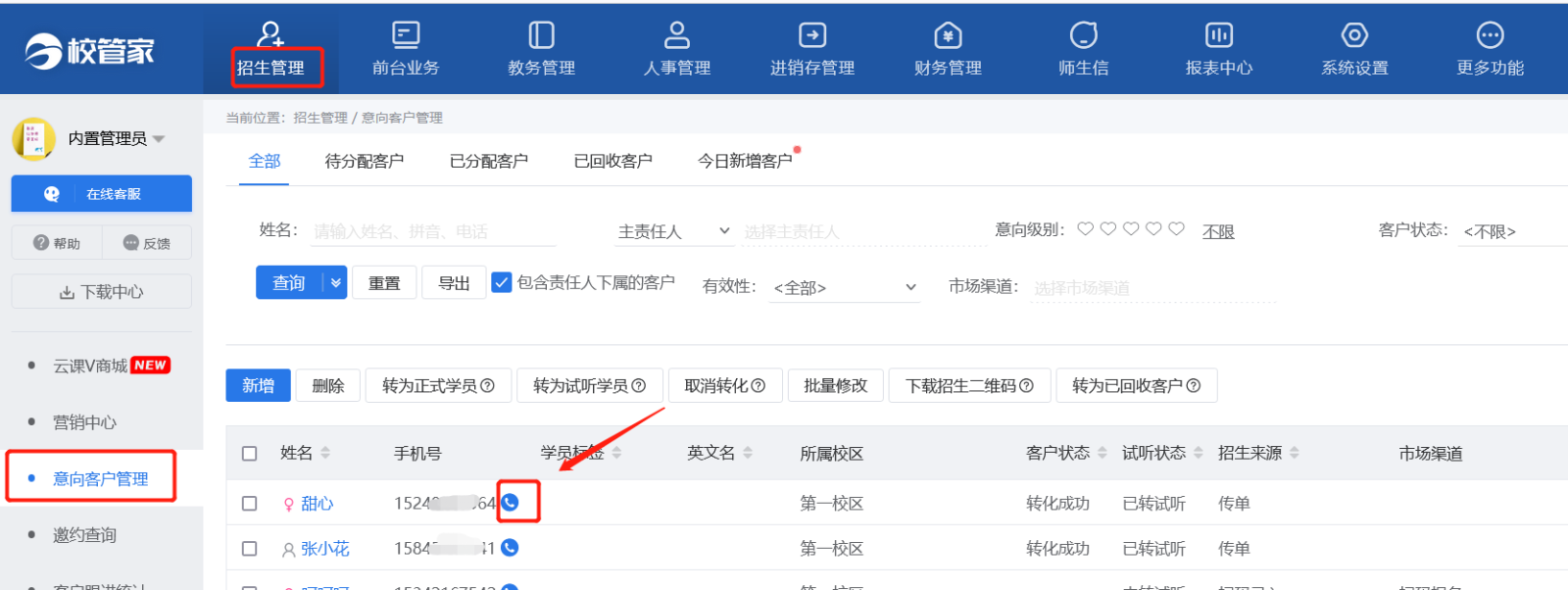Click 帮助 button in sidebar
1568x590 pixels.
[56, 243]
